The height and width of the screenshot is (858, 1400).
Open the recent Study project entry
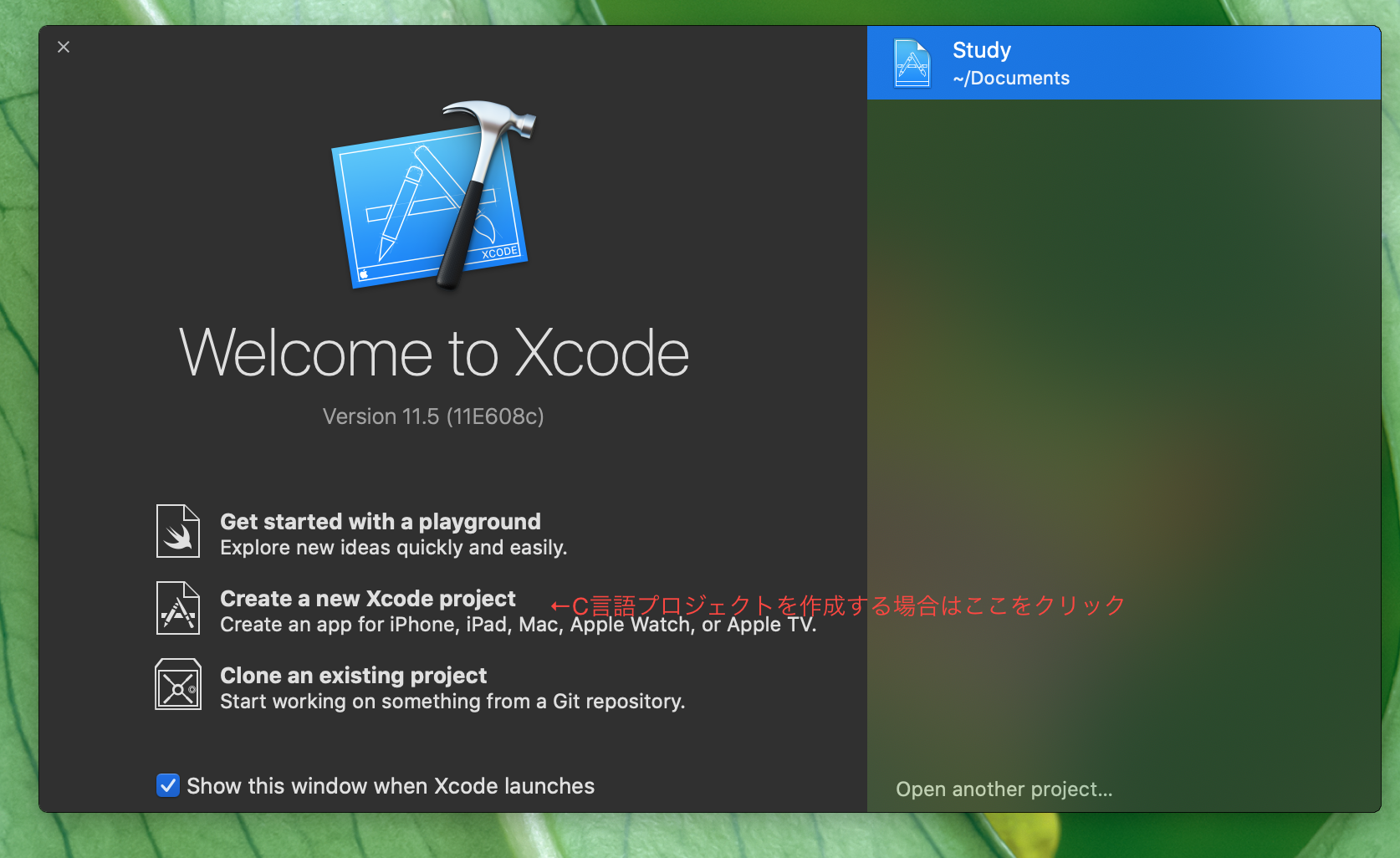click(x=1124, y=63)
